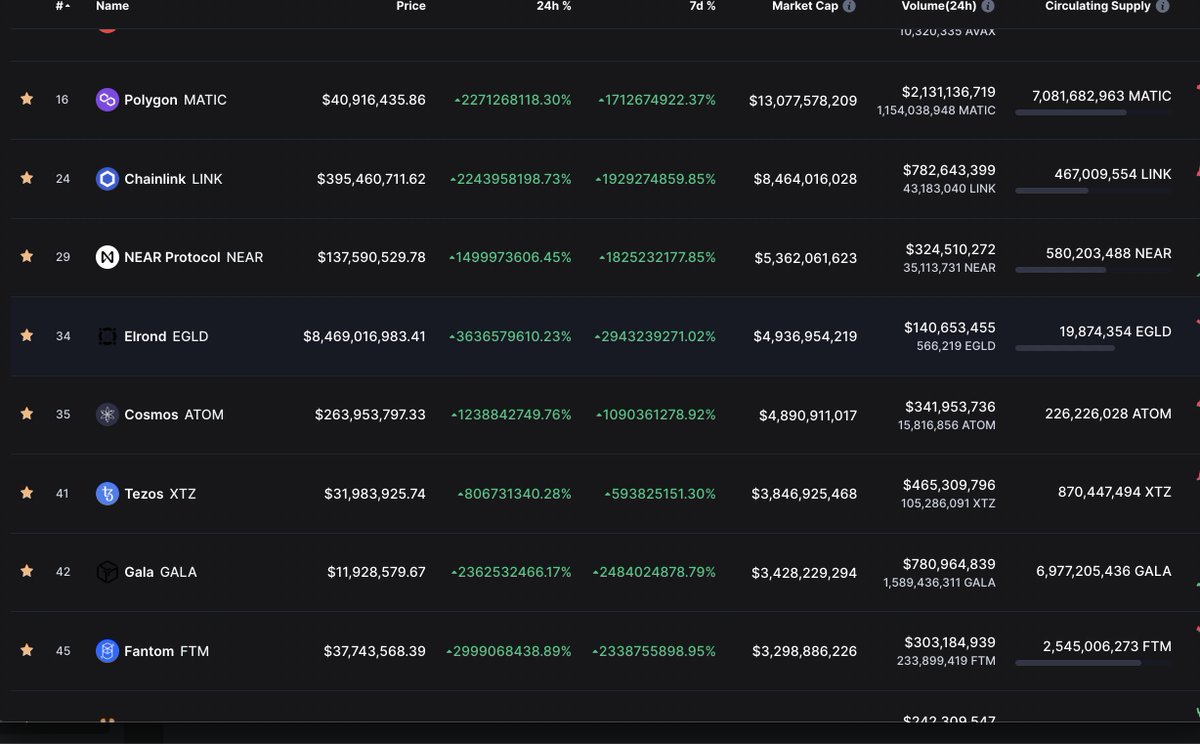Image resolution: width=1200 pixels, height=744 pixels.
Task: Click NEAR circulating supply progress bar
Action: click(1093, 270)
